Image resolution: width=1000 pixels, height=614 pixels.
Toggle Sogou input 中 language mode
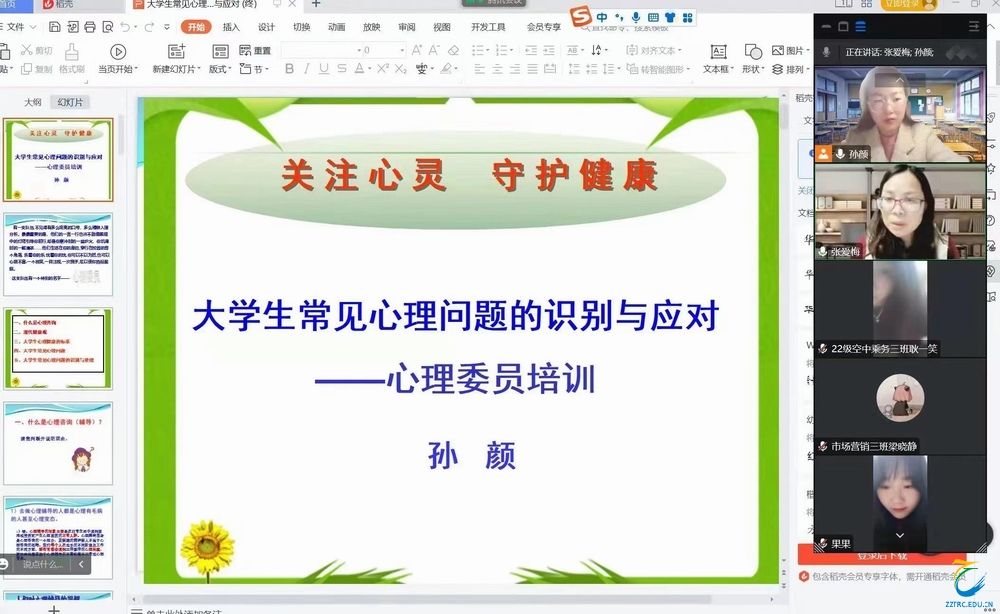[601, 17]
